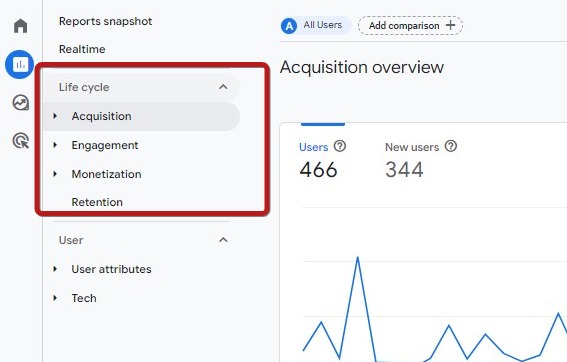Select the New users metric tab

pos(421,159)
